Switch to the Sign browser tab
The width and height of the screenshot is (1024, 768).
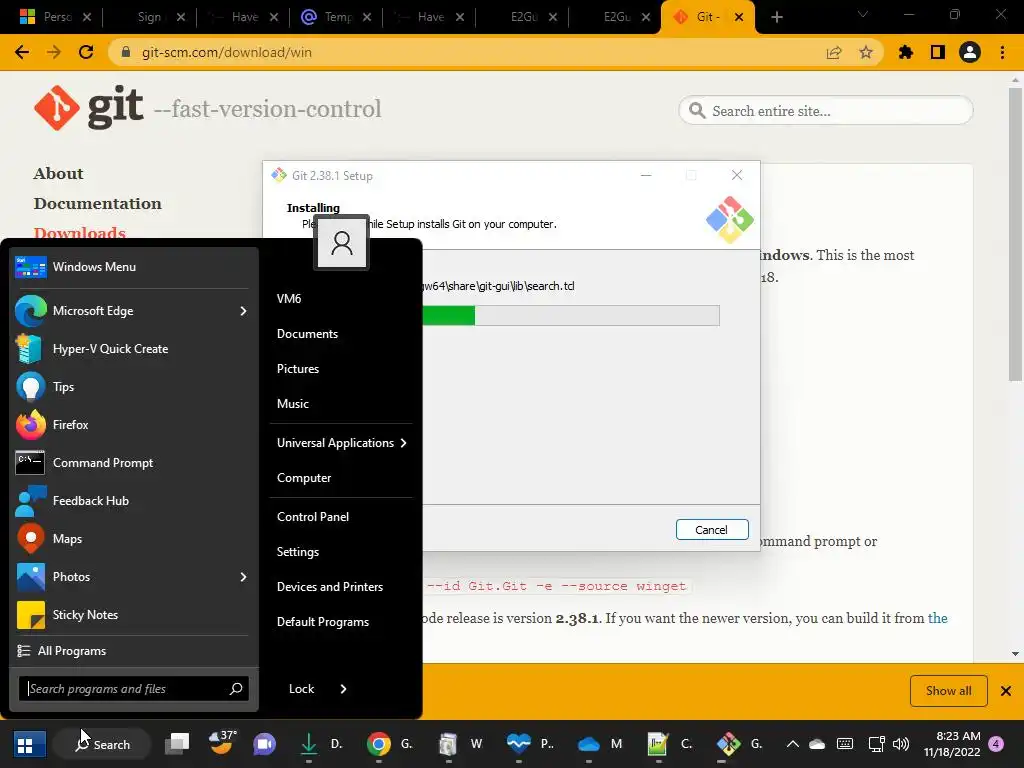tap(150, 17)
